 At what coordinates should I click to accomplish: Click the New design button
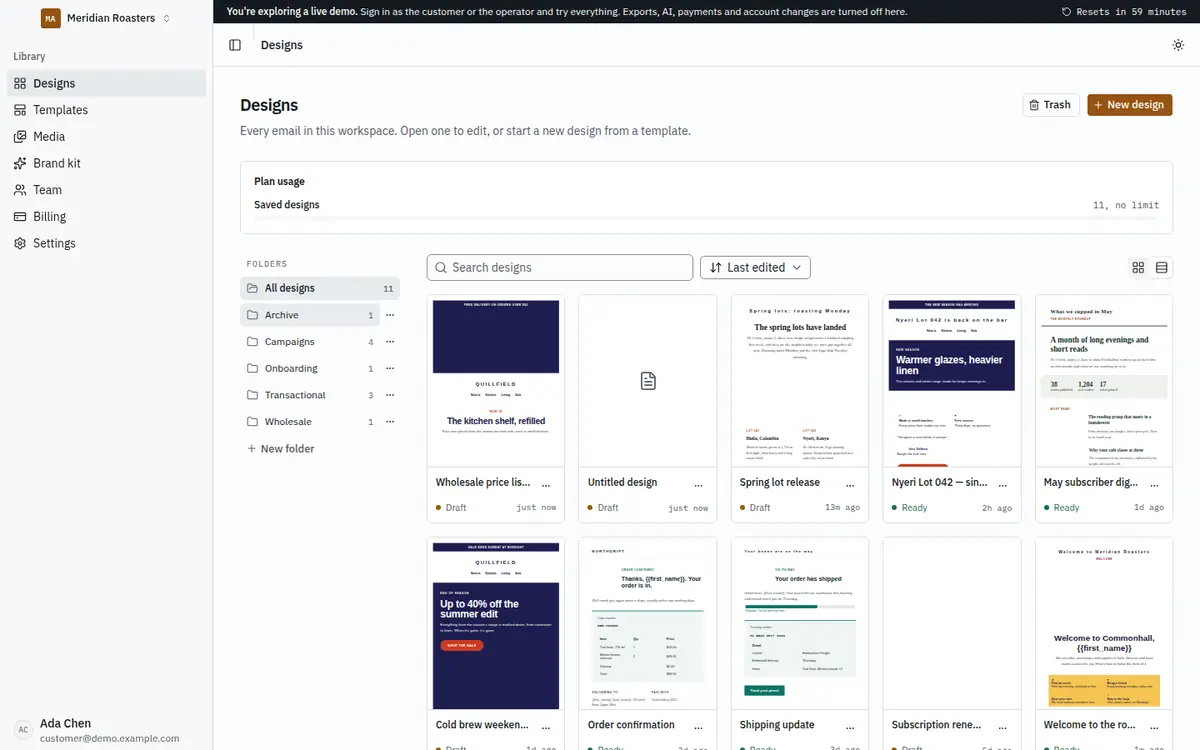pyautogui.click(x=1130, y=105)
